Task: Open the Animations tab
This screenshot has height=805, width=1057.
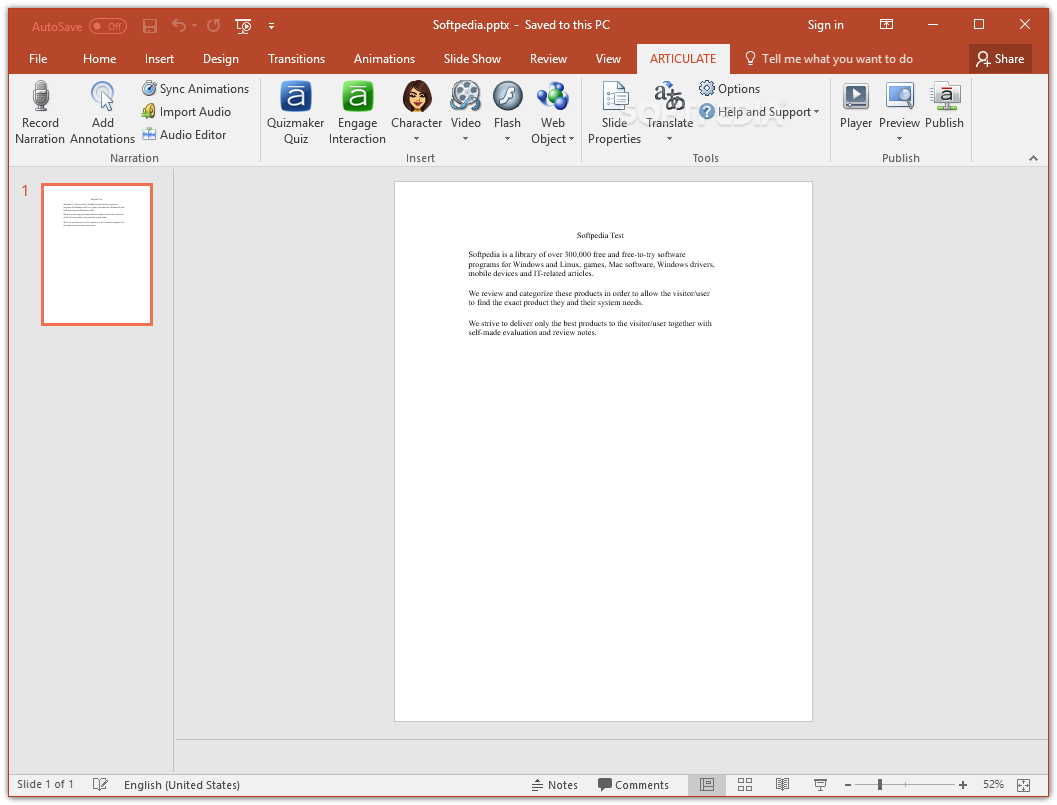Action: [x=384, y=59]
